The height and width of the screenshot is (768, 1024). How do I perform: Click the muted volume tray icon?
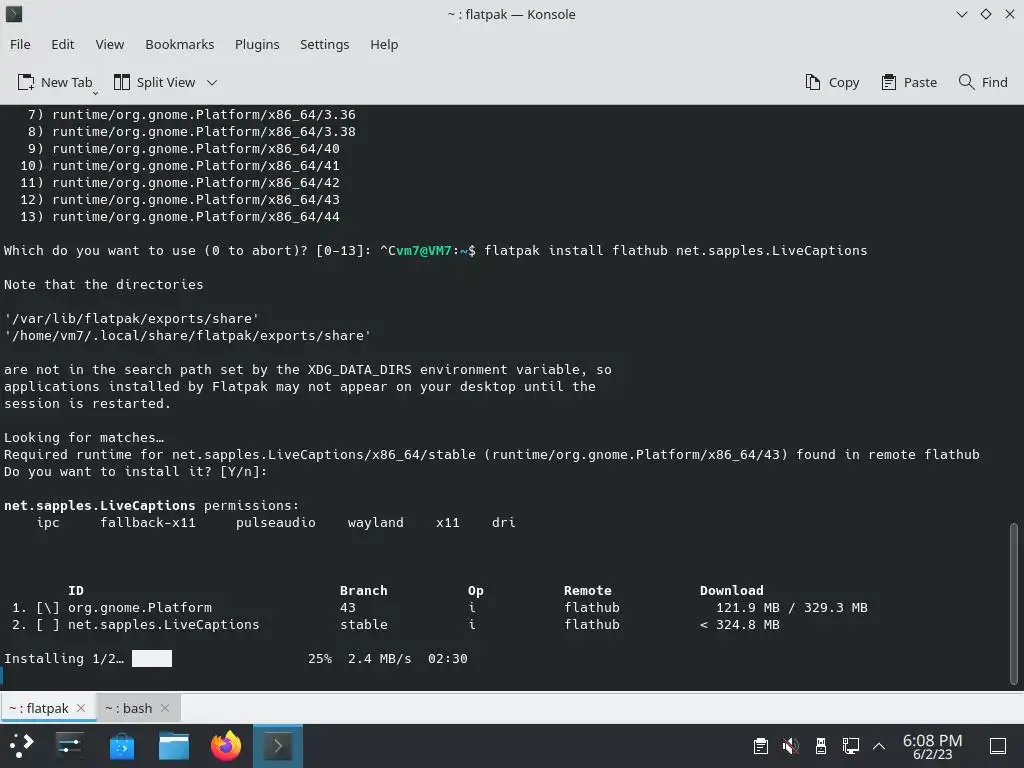(791, 746)
